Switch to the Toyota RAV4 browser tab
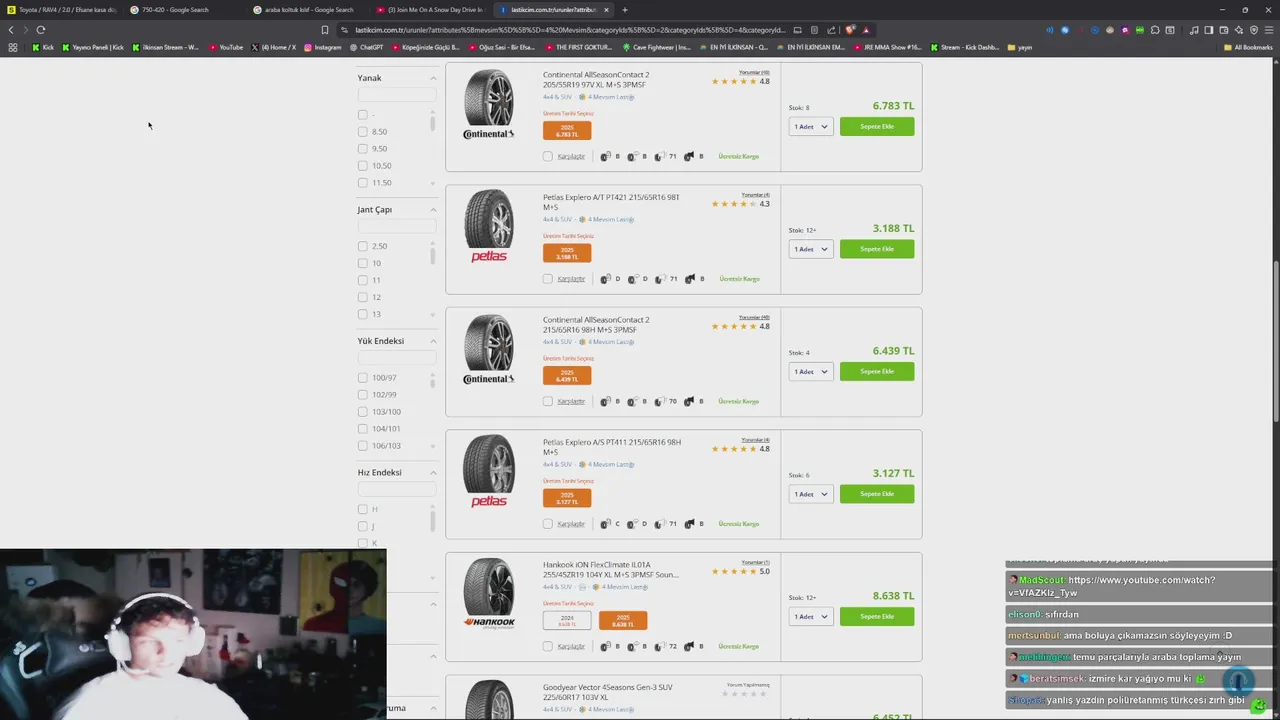The height and width of the screenshot is (720, 1280). click(x=60, y=10)
